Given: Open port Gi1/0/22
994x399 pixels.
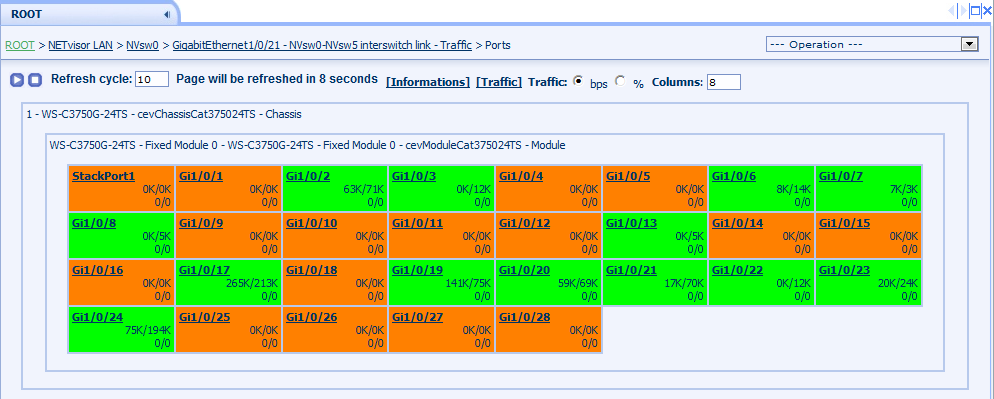Looking at the screenshot, I should click(x=737, y=270).
